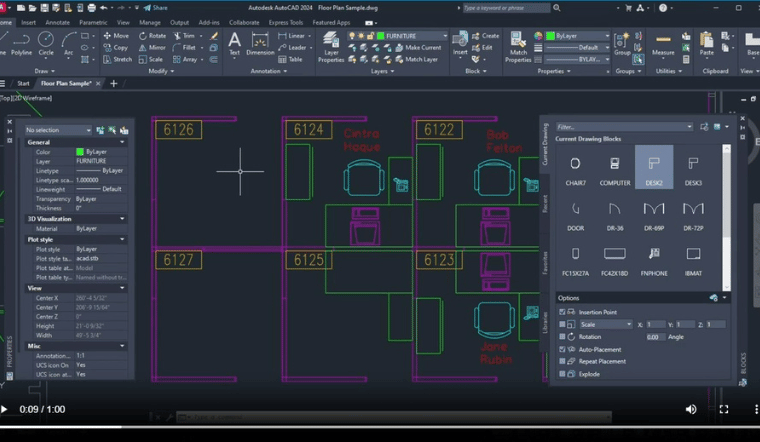The width and height of the screenshot is (760, 442).
Task: Select the Arc tool
Action: tap(68, 45)
